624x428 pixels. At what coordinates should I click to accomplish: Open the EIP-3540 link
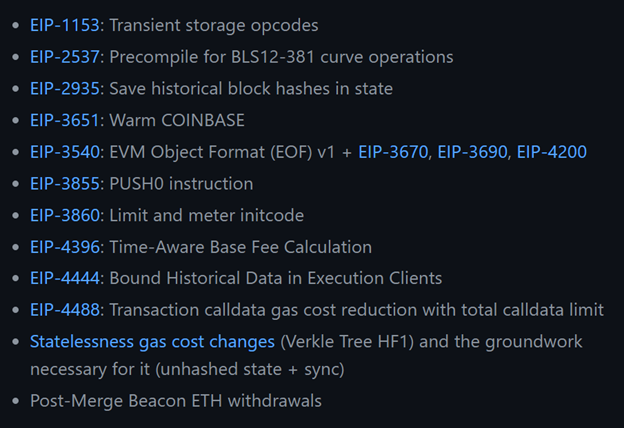click(64, 152)
